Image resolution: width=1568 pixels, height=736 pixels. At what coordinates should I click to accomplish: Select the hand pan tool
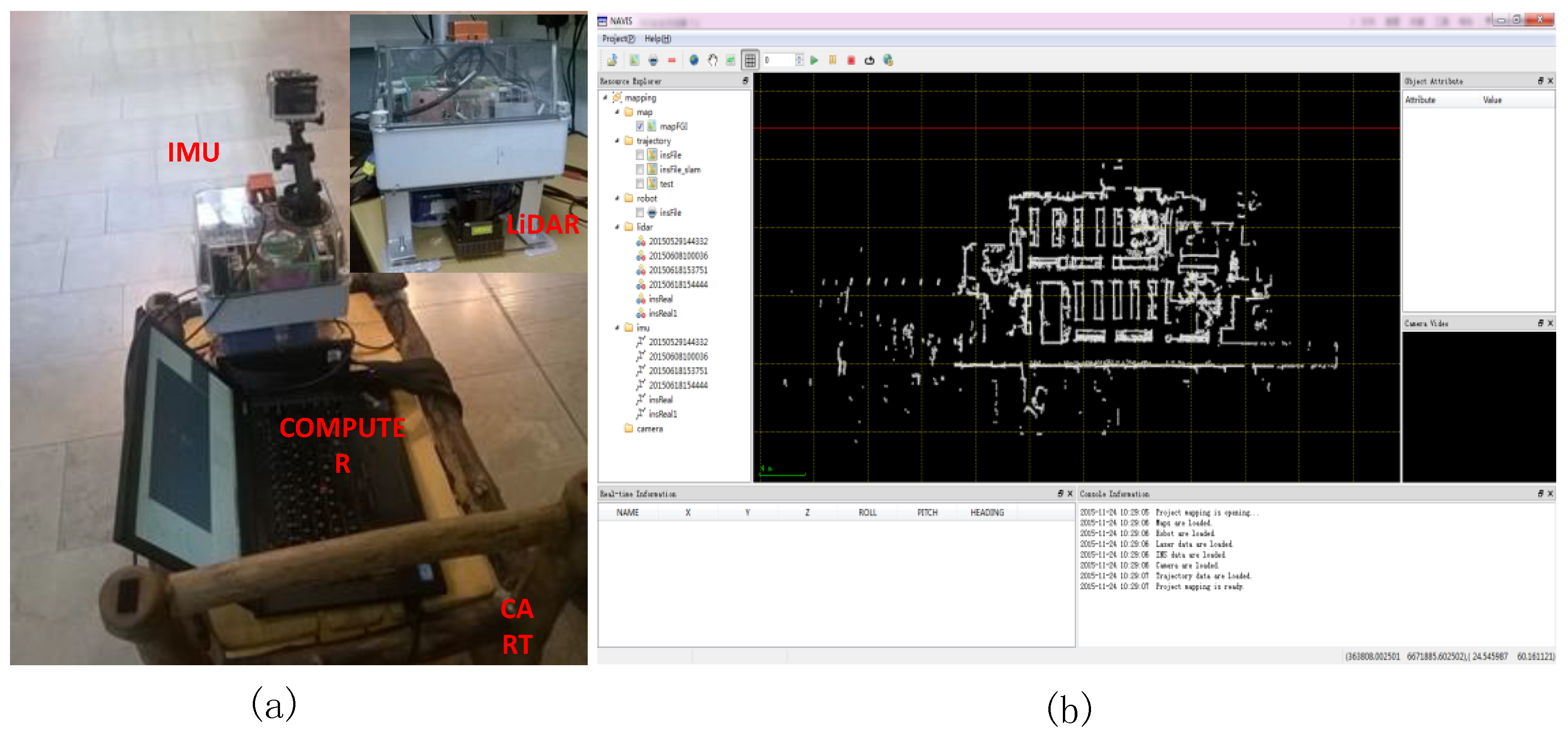(x=712, y=60)
